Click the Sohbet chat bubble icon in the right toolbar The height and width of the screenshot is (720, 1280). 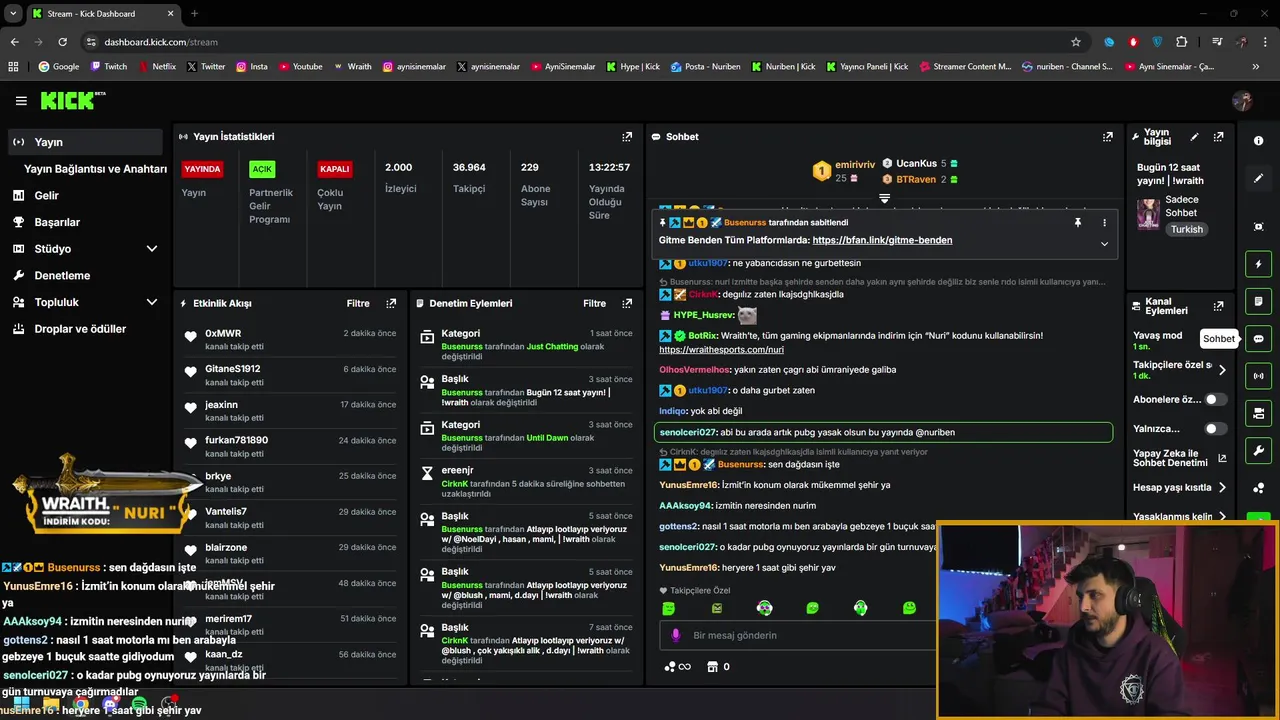(1258, 339)
